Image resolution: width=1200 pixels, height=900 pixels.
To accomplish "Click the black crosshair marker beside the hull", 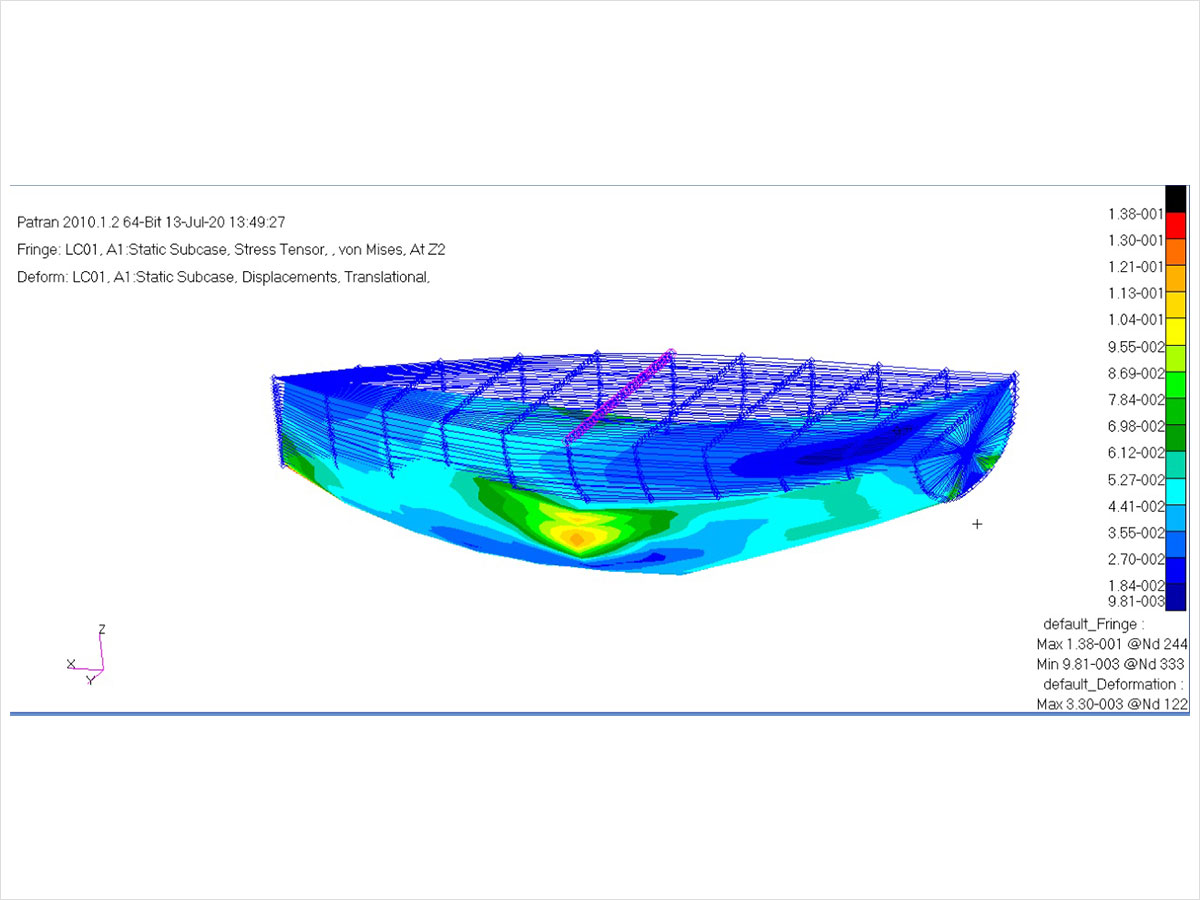I will [x=977, y=524].
